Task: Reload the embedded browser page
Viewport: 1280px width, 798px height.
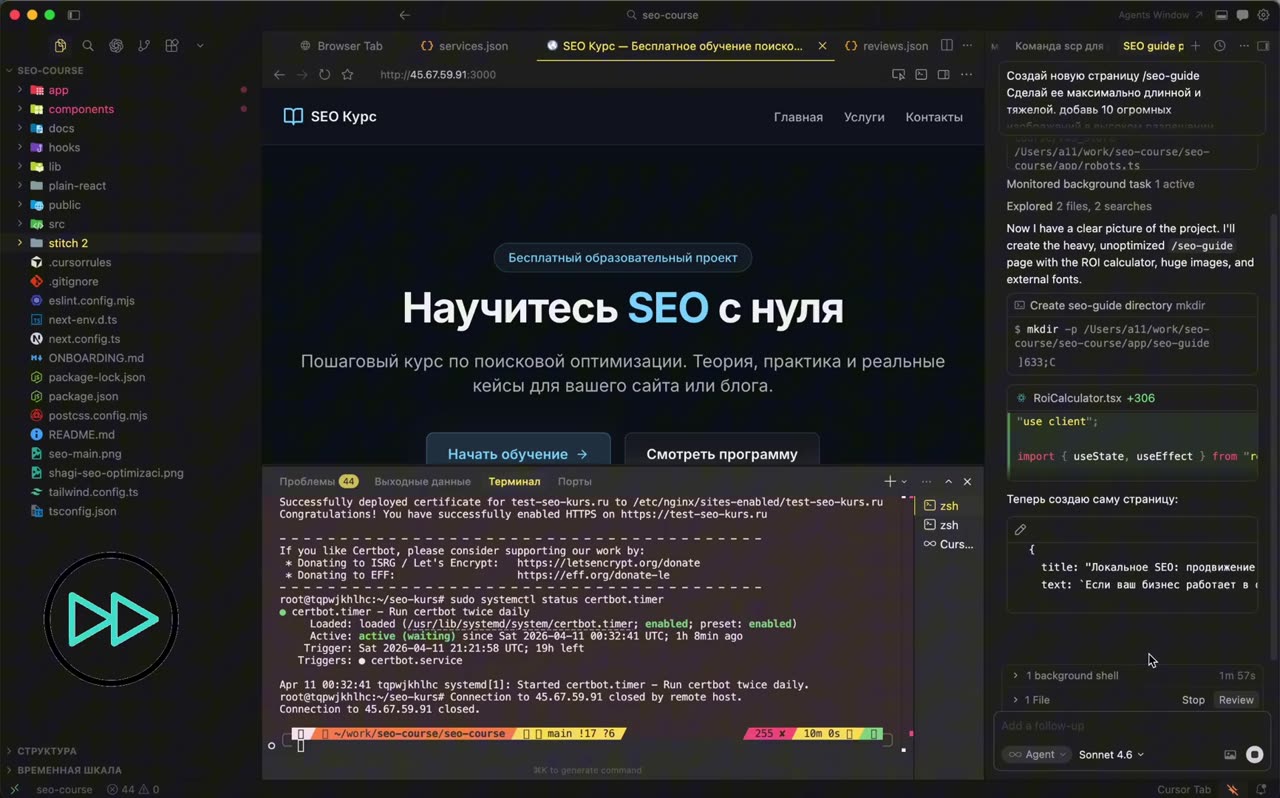Action: coord(324,75)
